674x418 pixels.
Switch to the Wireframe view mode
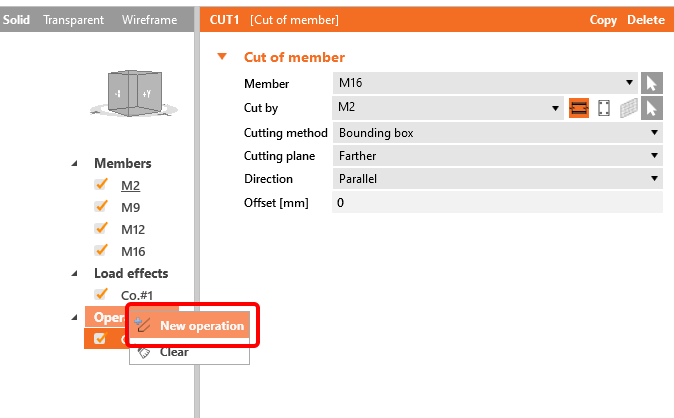[x=149, y=20]
